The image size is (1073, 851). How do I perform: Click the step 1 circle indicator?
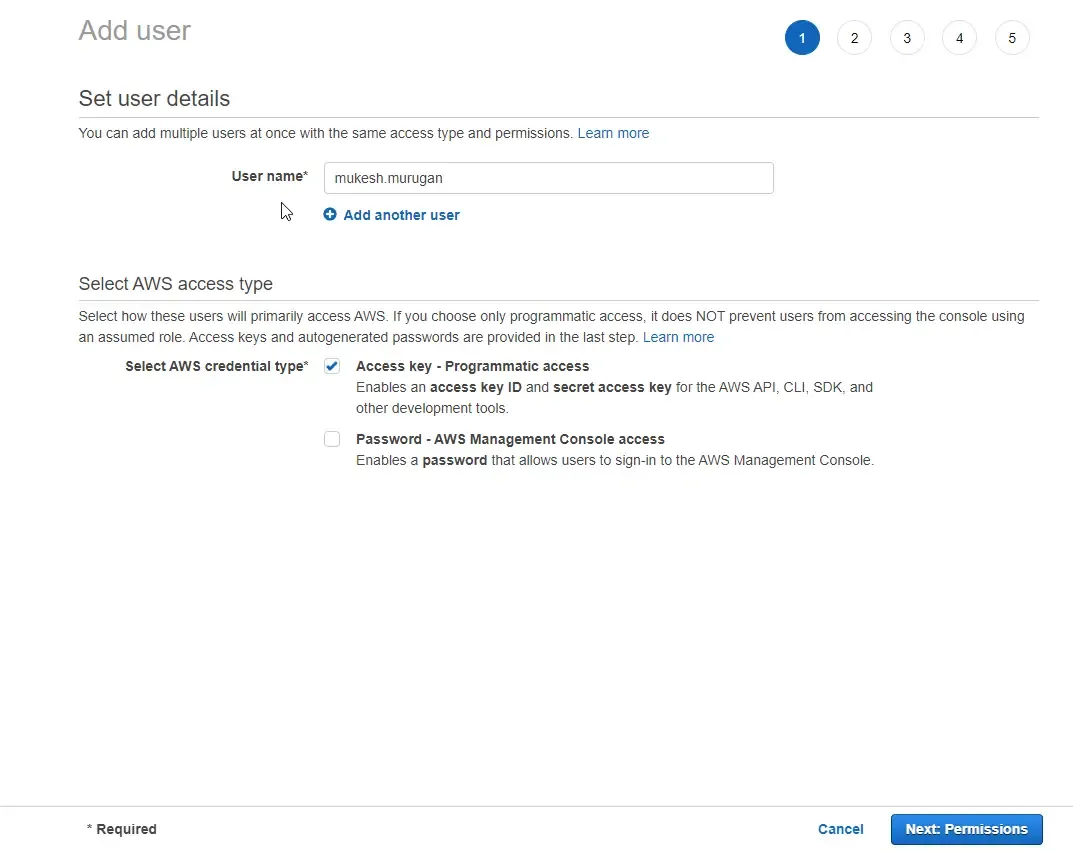coord(802,37)
